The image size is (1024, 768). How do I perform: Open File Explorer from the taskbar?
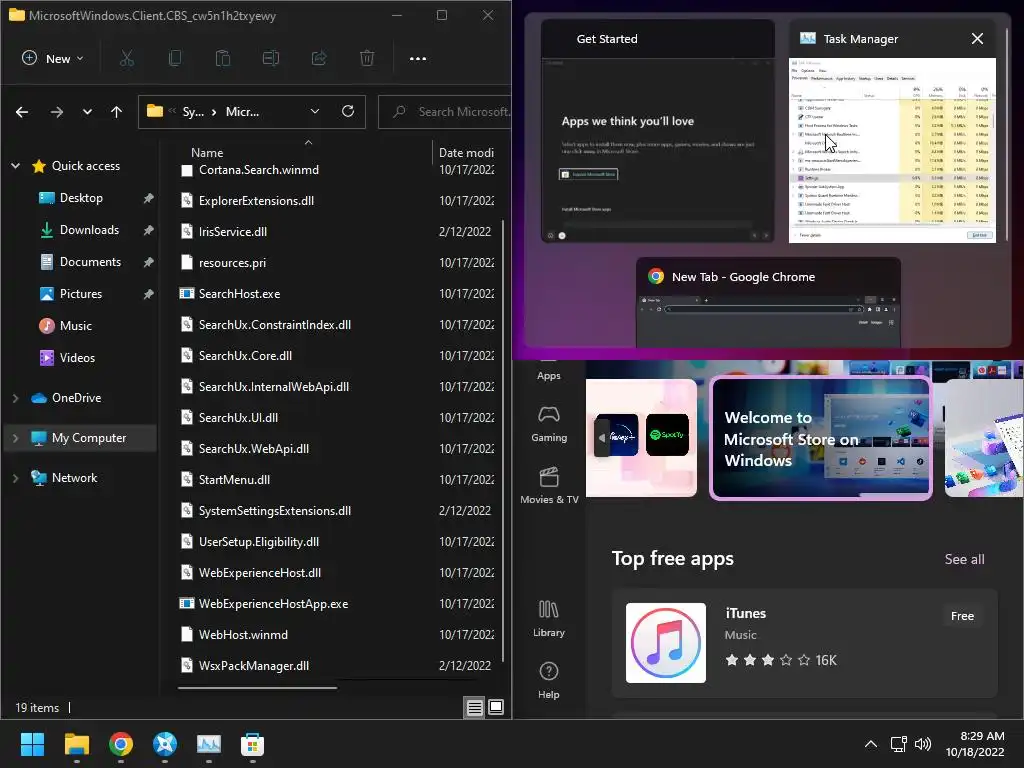[x=76, y=744]
